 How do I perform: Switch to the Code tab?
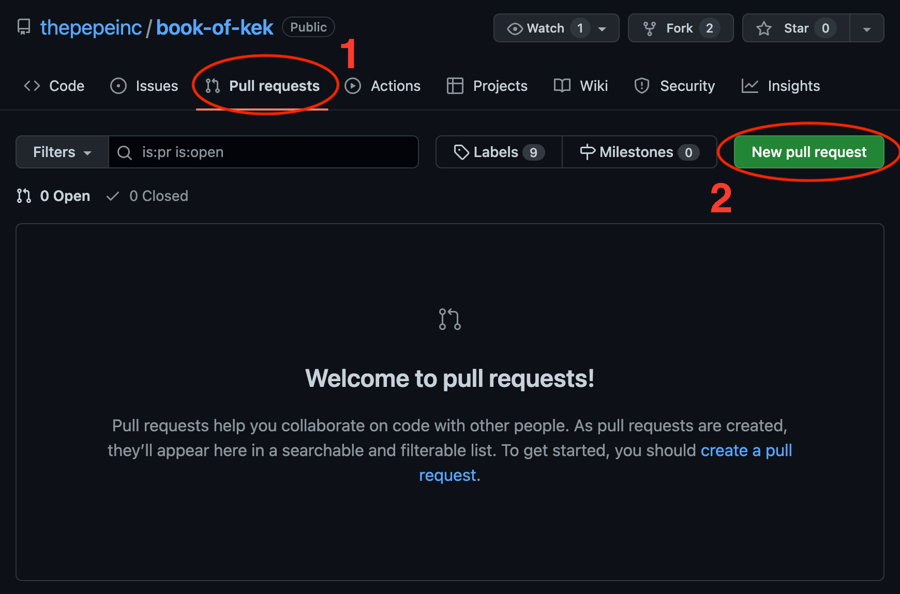click(x=54, y=86)
